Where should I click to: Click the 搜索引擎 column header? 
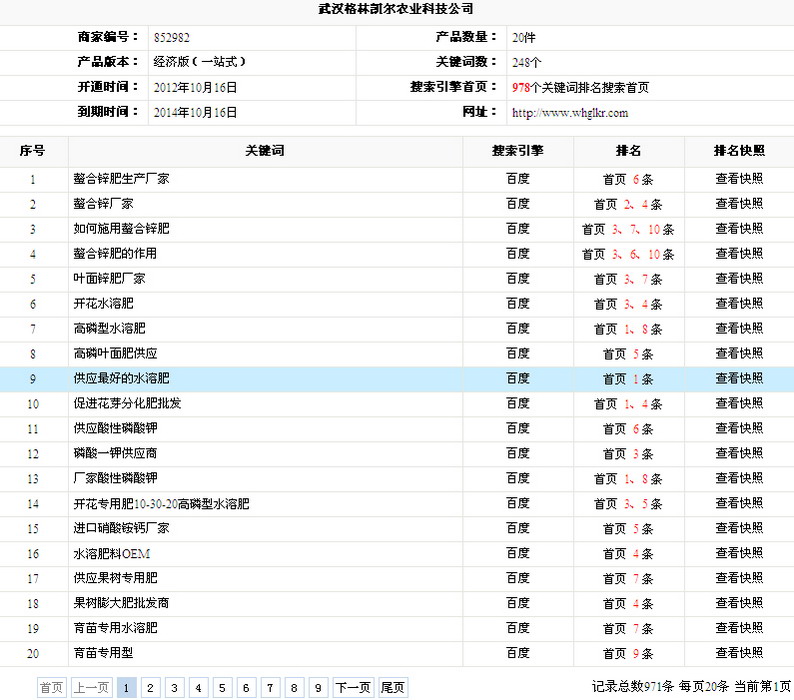pyautogui.click(x=518, y=151)
